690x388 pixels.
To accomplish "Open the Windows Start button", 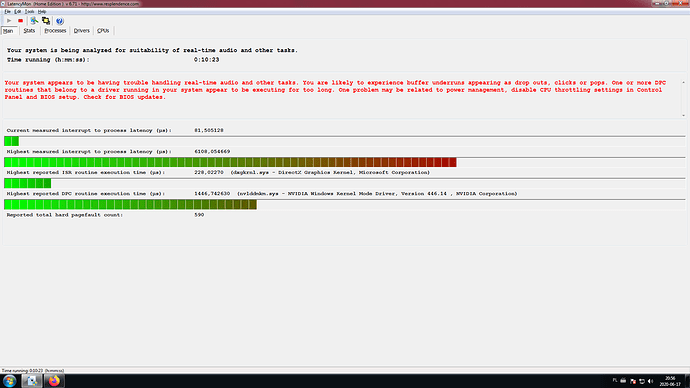I will click(10, 381).
